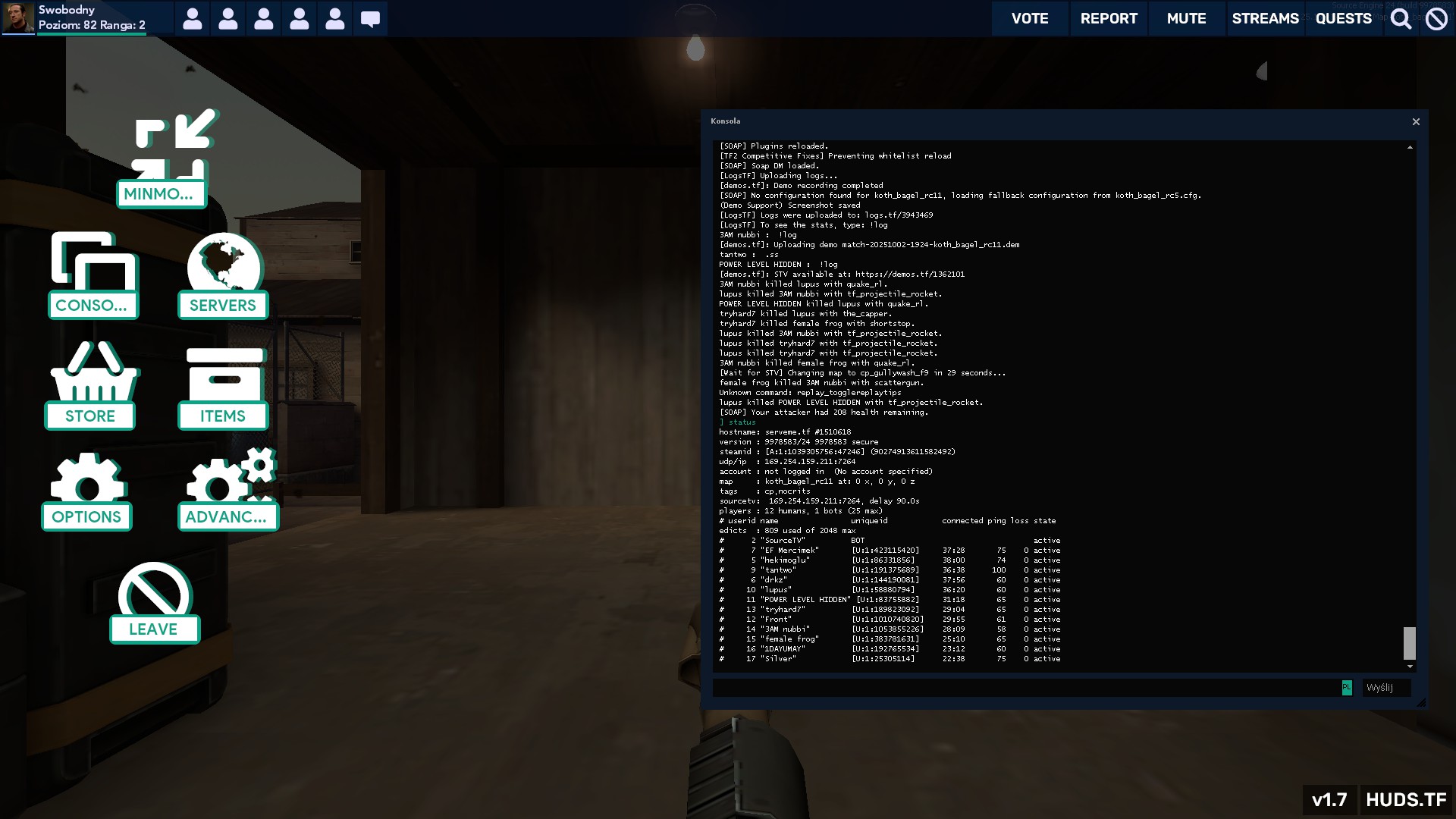Open the Store basket icon
The width and height of the screenshot is (1456, 819).
point(93,372)
